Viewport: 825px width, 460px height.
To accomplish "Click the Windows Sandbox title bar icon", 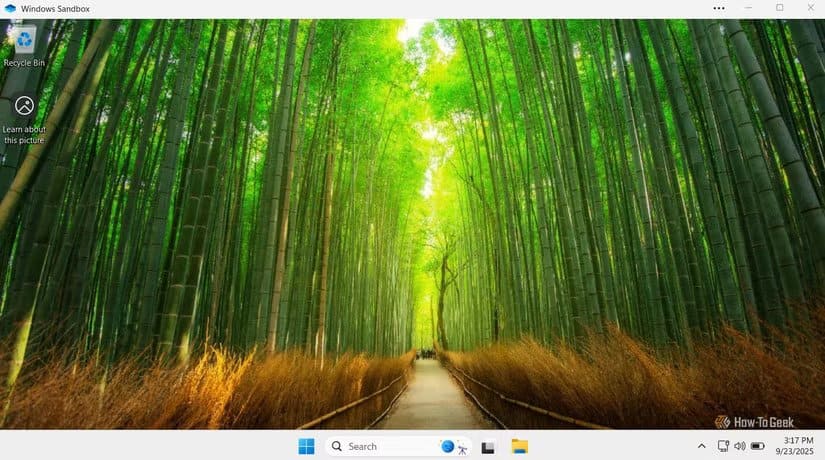I will (10, 8).
